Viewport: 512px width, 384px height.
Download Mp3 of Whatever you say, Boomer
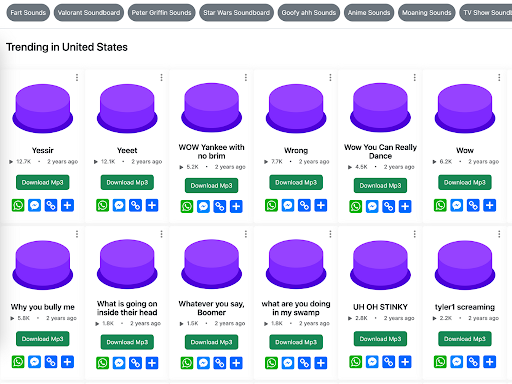point(211,342)
